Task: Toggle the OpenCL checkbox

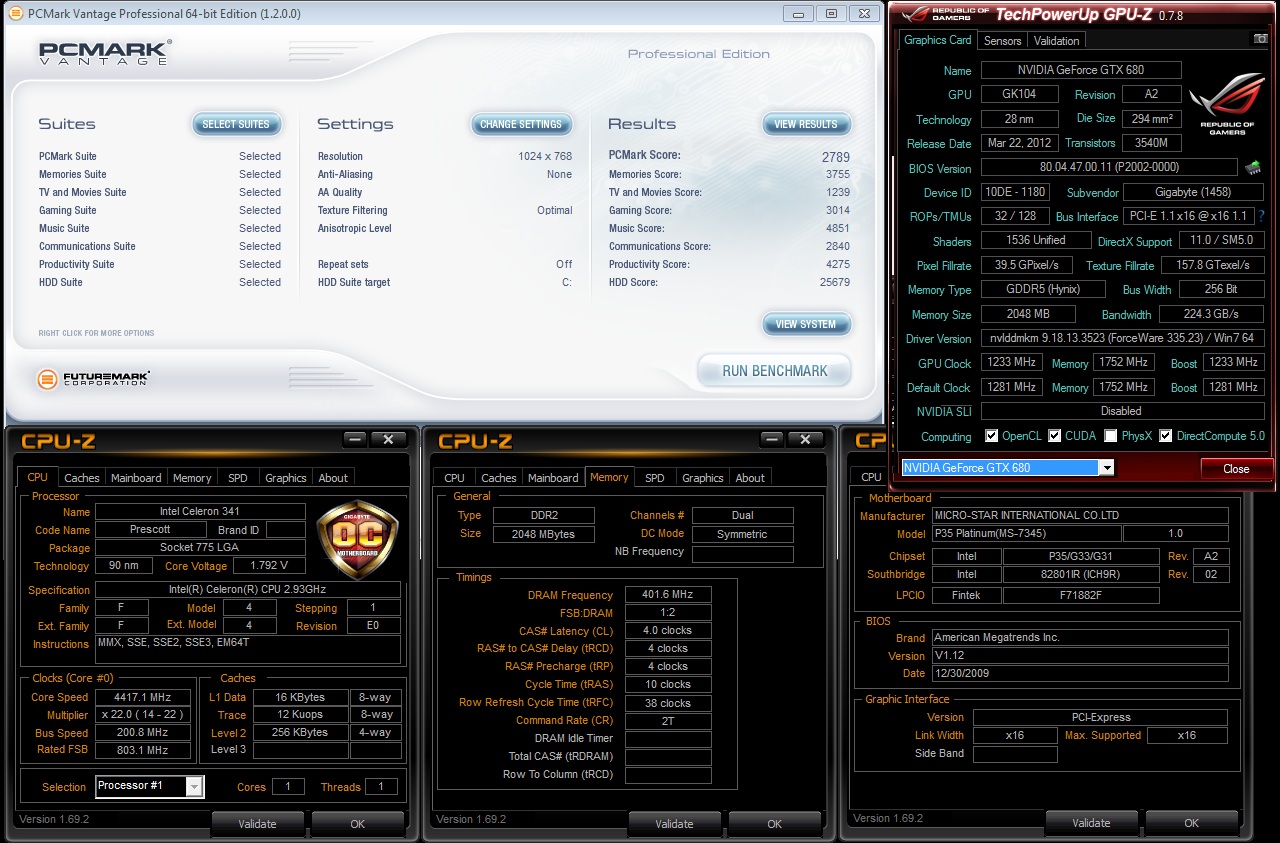Action: click(991, 436)
